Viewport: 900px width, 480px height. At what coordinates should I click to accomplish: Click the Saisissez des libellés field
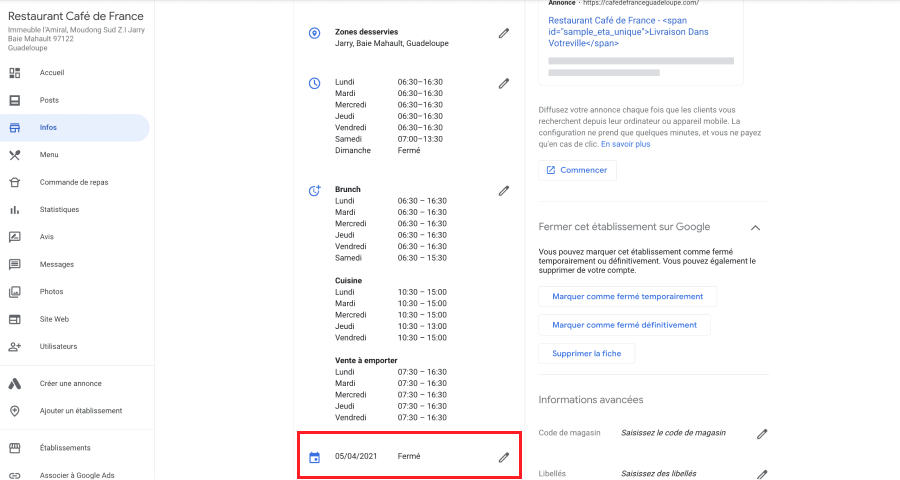659,474
